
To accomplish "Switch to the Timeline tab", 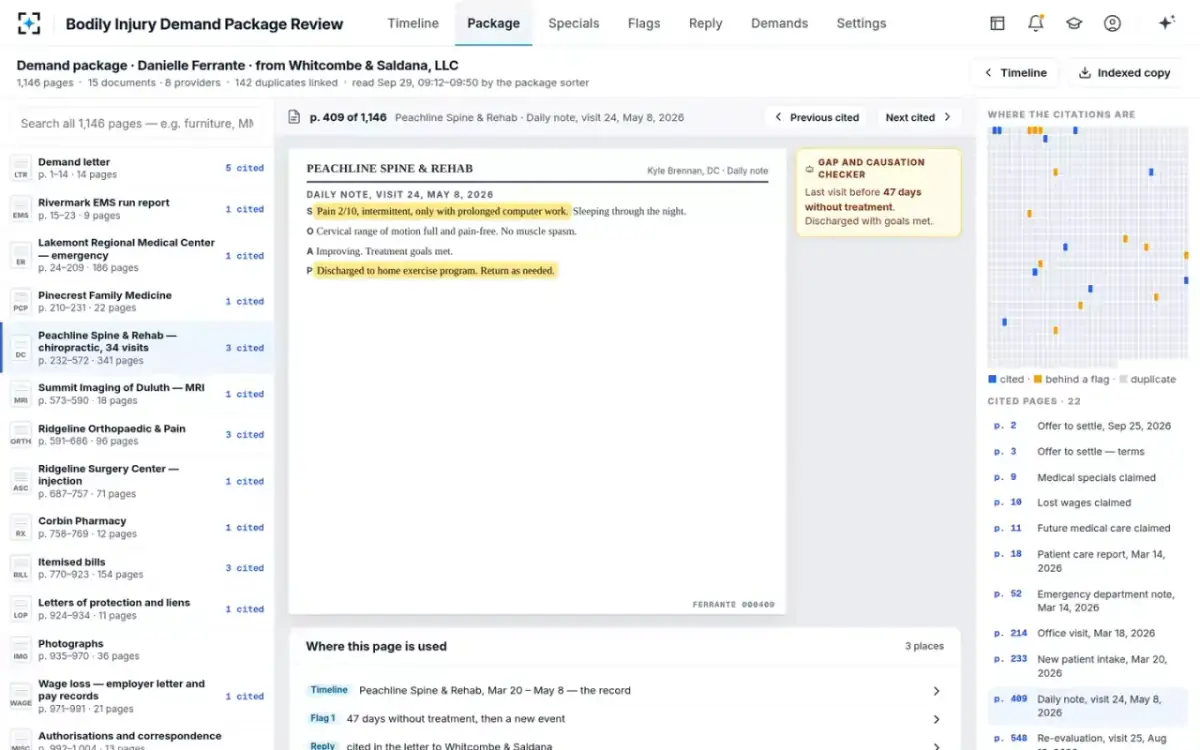I will tap(413, 23).
